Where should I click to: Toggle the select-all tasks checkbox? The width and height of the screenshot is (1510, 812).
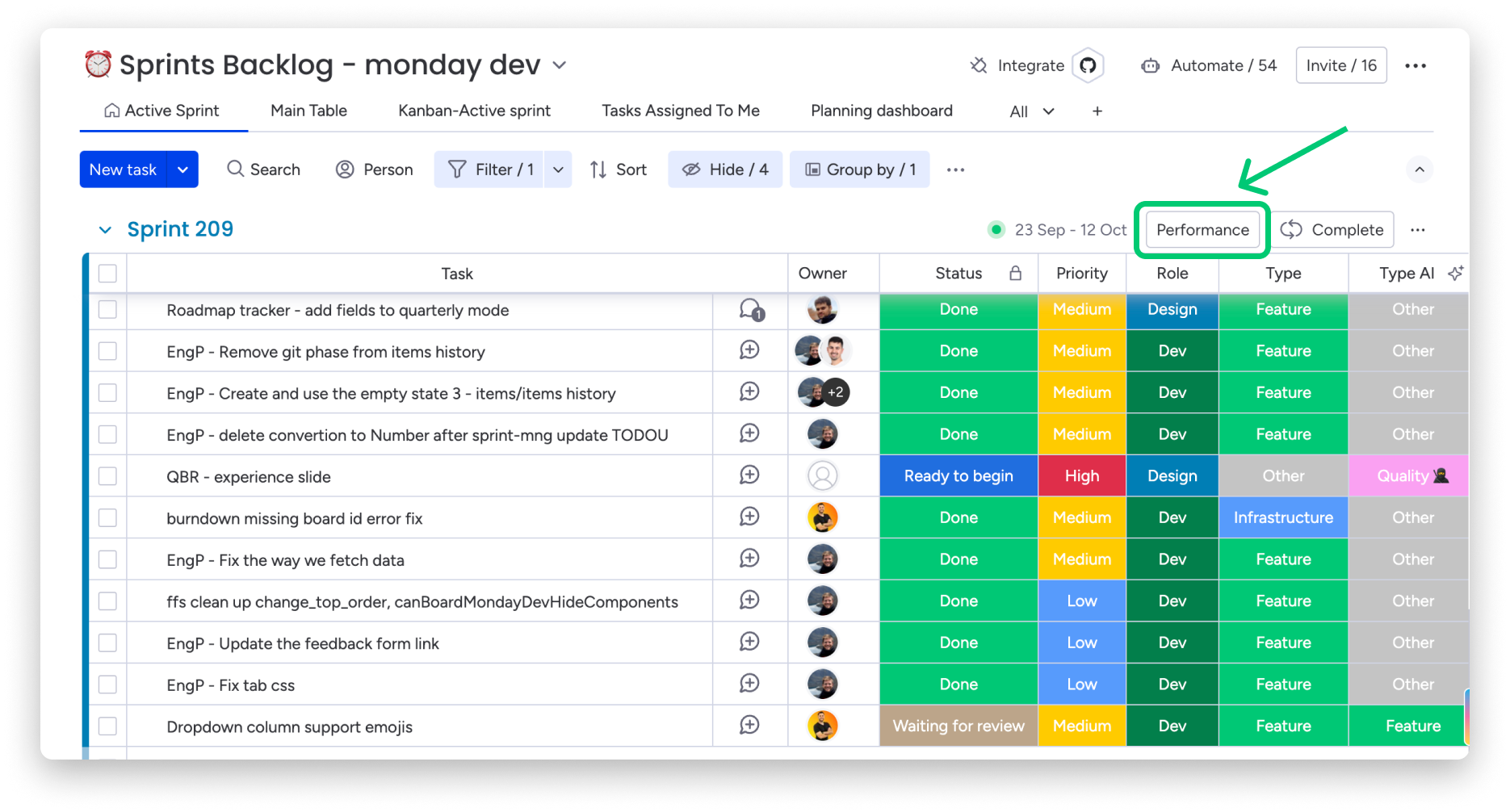click(107, 274)
